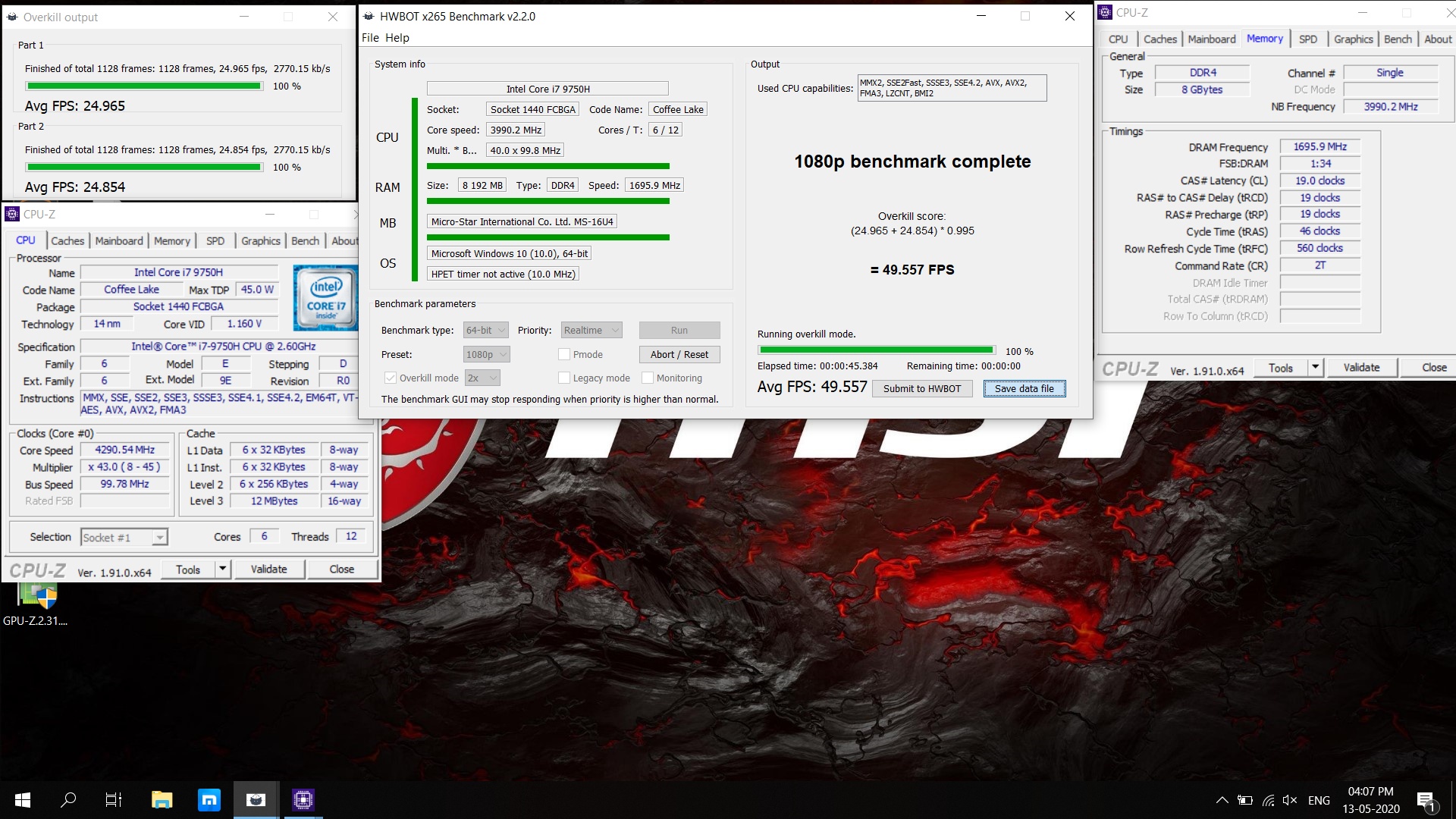
Task: Switch to Caches tab in left CPU-Z
Action: pos(67,240)
